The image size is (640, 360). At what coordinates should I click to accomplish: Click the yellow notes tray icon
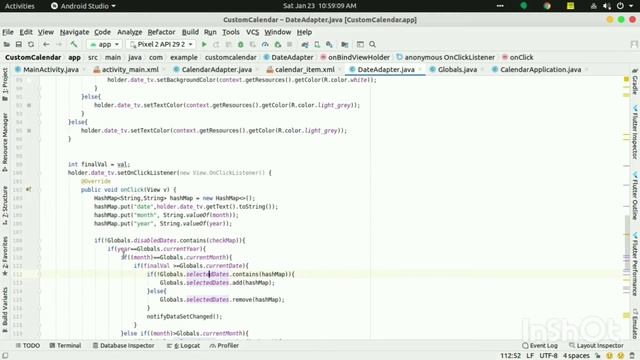(571, 6)
